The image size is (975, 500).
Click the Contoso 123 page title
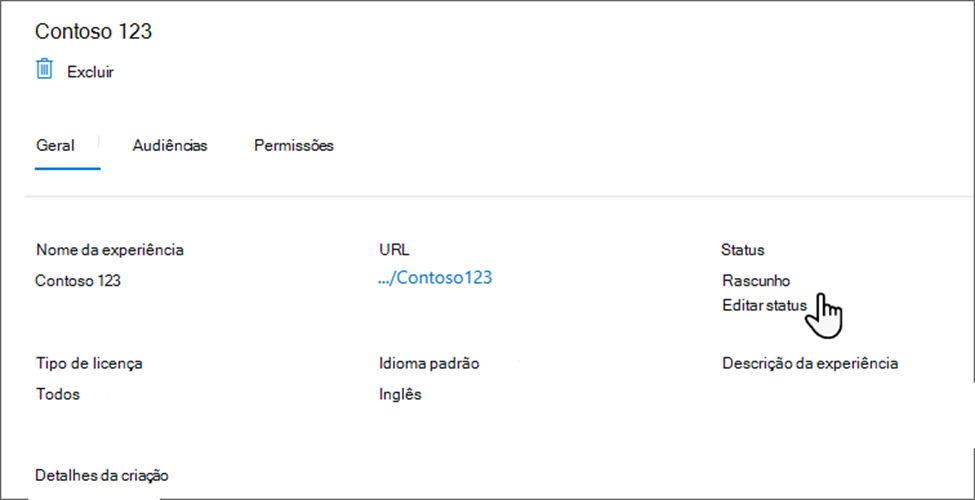pos(93,31)
